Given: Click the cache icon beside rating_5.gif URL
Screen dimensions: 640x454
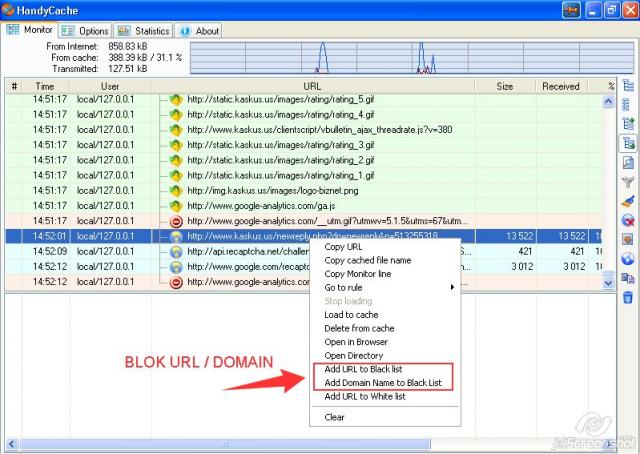Looking at the screenshot, I should [176, 99].
